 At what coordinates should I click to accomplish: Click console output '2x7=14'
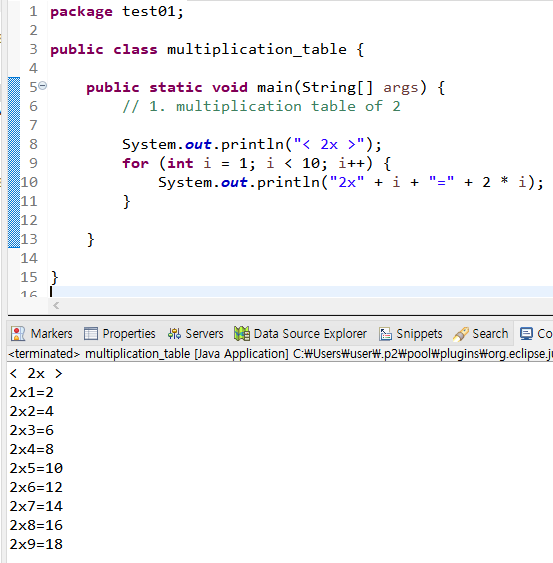click(36, 506)
